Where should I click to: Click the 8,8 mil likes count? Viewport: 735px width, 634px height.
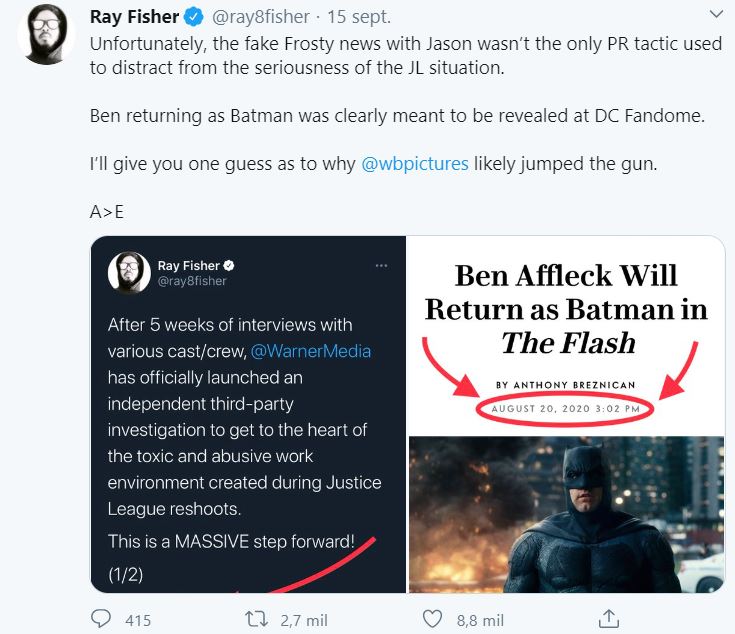coord(480,620)
